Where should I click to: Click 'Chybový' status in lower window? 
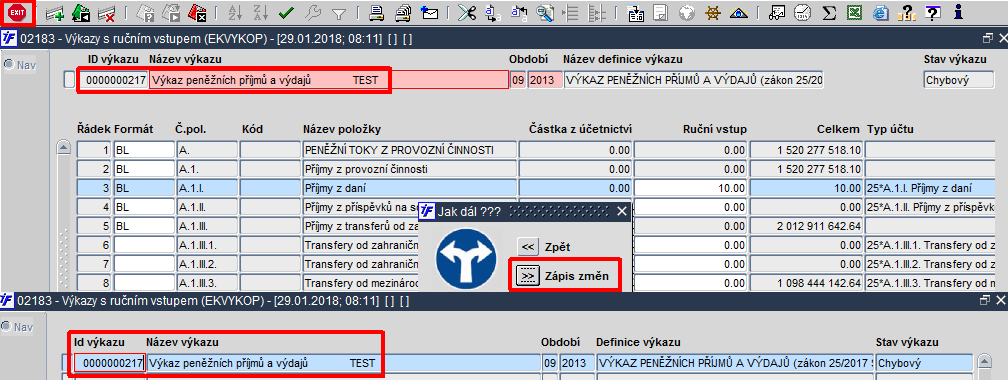[924, 363]
